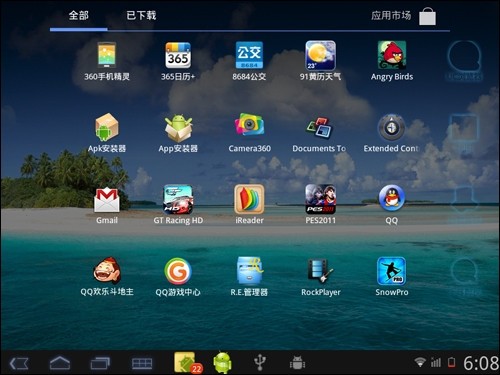Viewport: 500px width, 375px height.
Task: Open the 360手机精灵 app
Action: pyautogui.click(x=107, y=62)
